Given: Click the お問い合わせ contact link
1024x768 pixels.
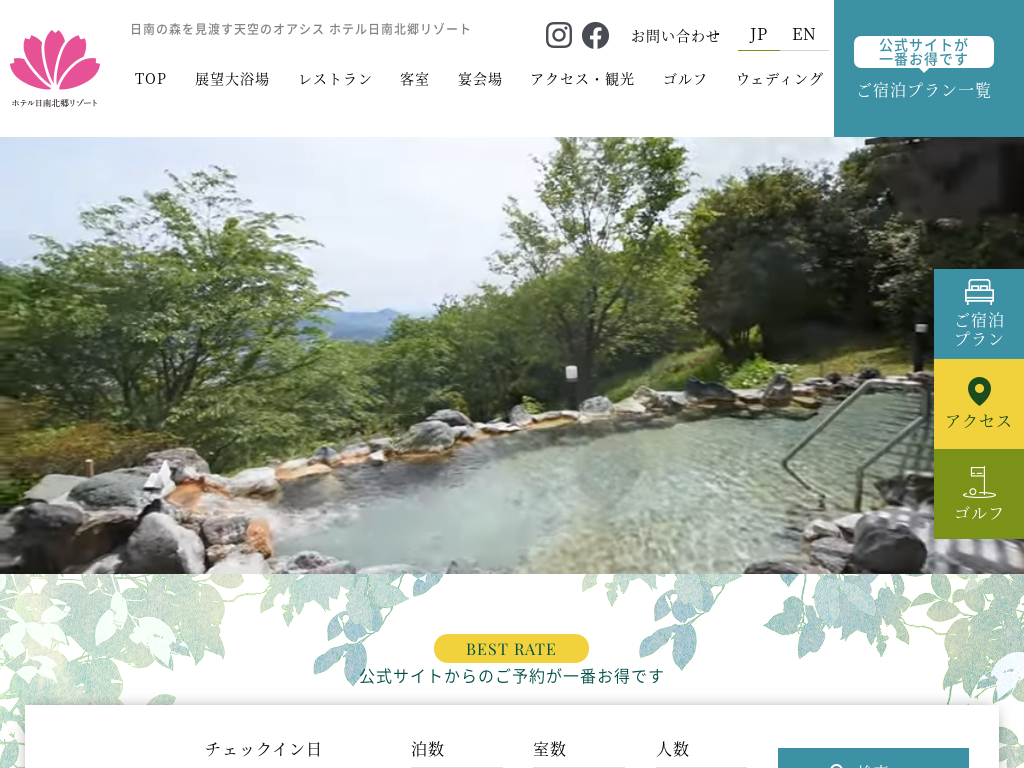Looking at the screenshot, I should click(x=675, y=36).
